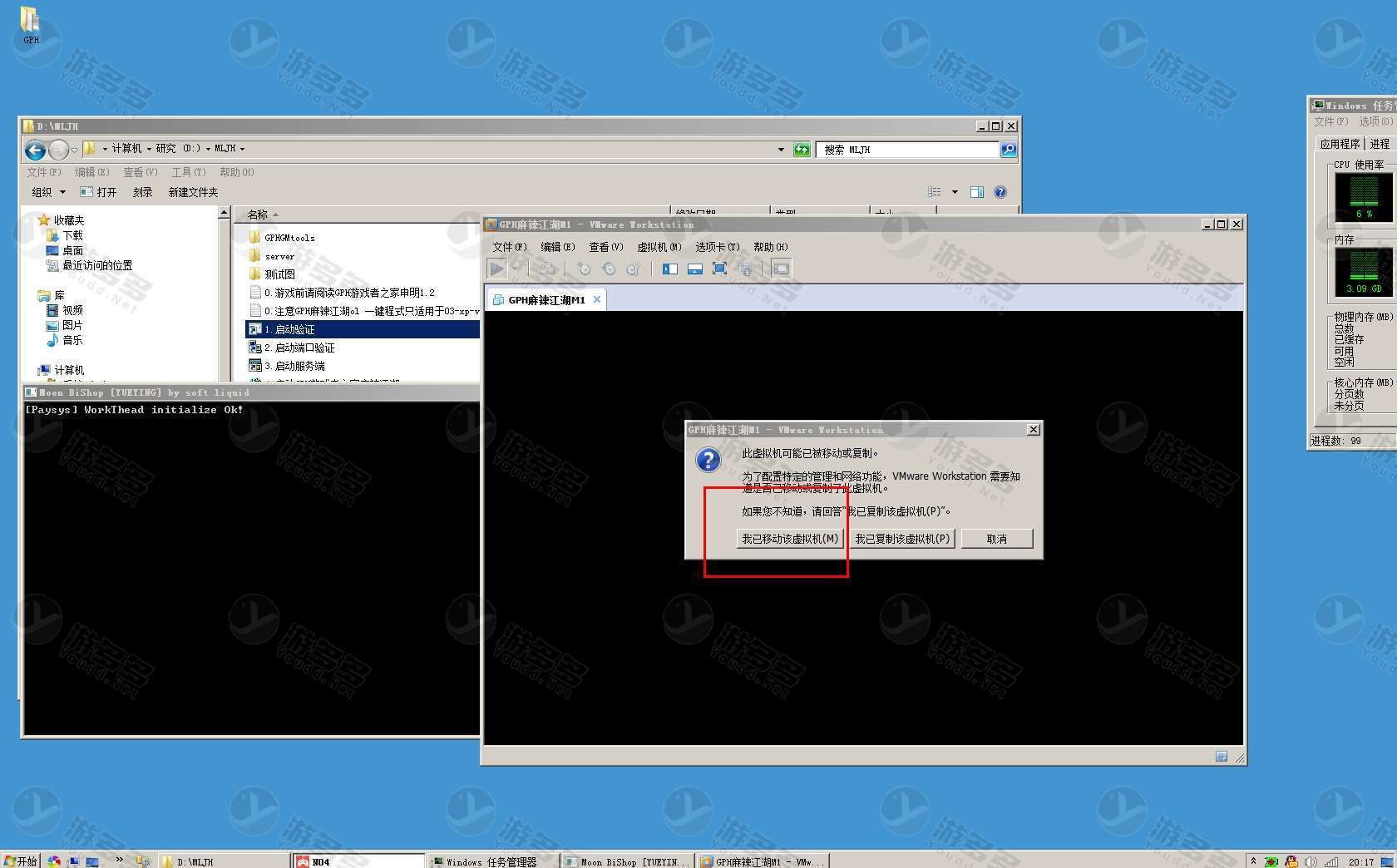Select the GPH麻辣江湖M1 VM tab

(546, 300)
